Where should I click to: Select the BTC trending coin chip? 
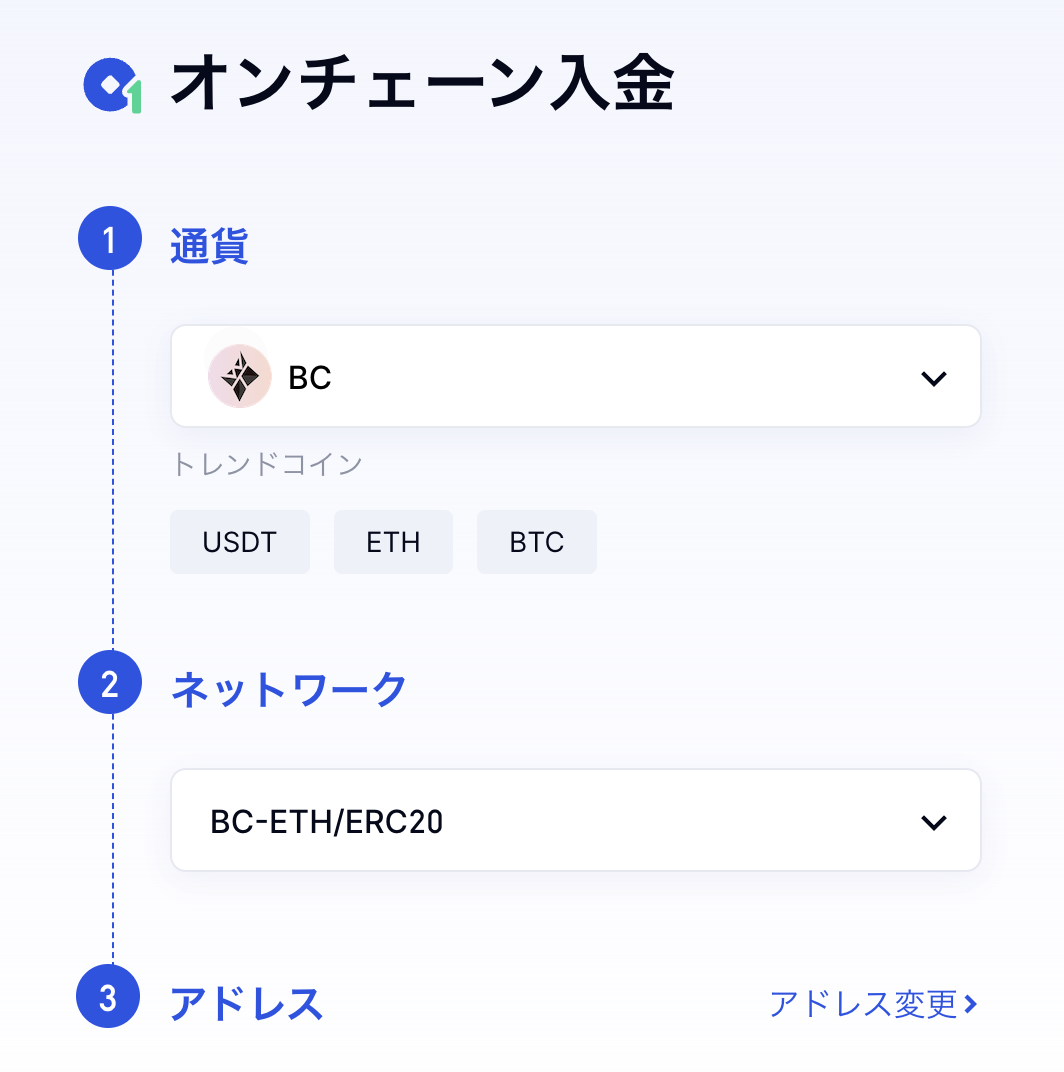point(536,541)
